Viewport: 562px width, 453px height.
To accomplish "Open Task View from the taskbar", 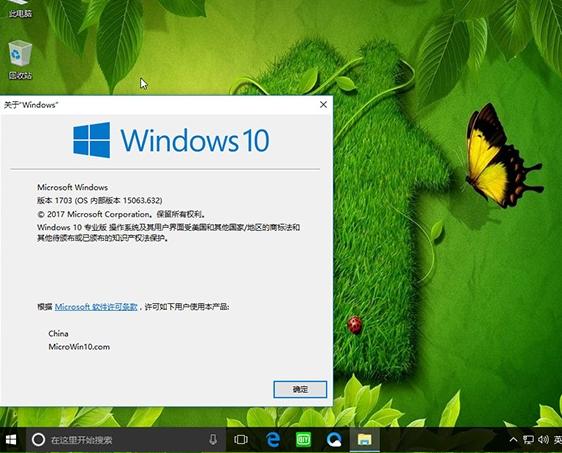I will pos(241,440).
